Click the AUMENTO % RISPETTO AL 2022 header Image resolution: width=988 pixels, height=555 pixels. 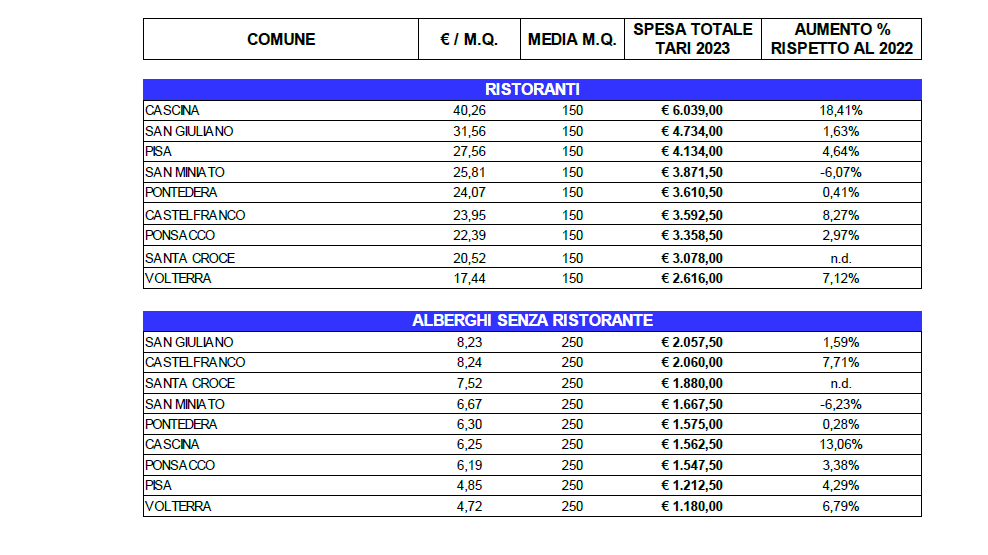pos(841,39)
